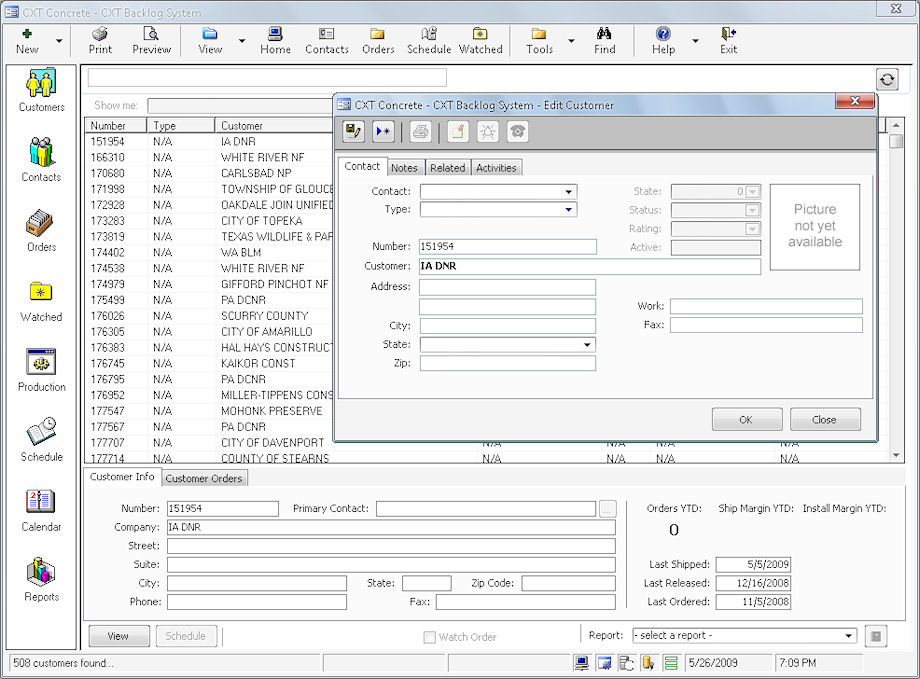Switch to the Related tab

[x=447, y=168]
